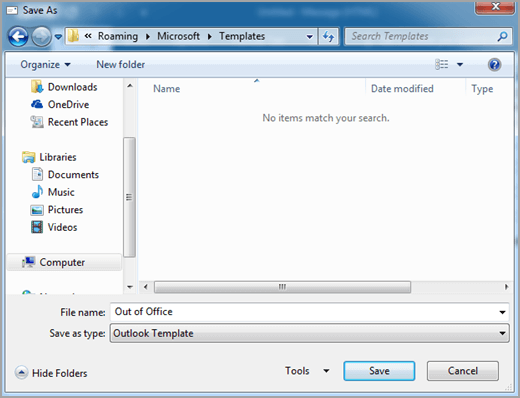520x398 pixels.
Task: Click file list horizontal scroll right arrow
Action: tap(506, 287)
